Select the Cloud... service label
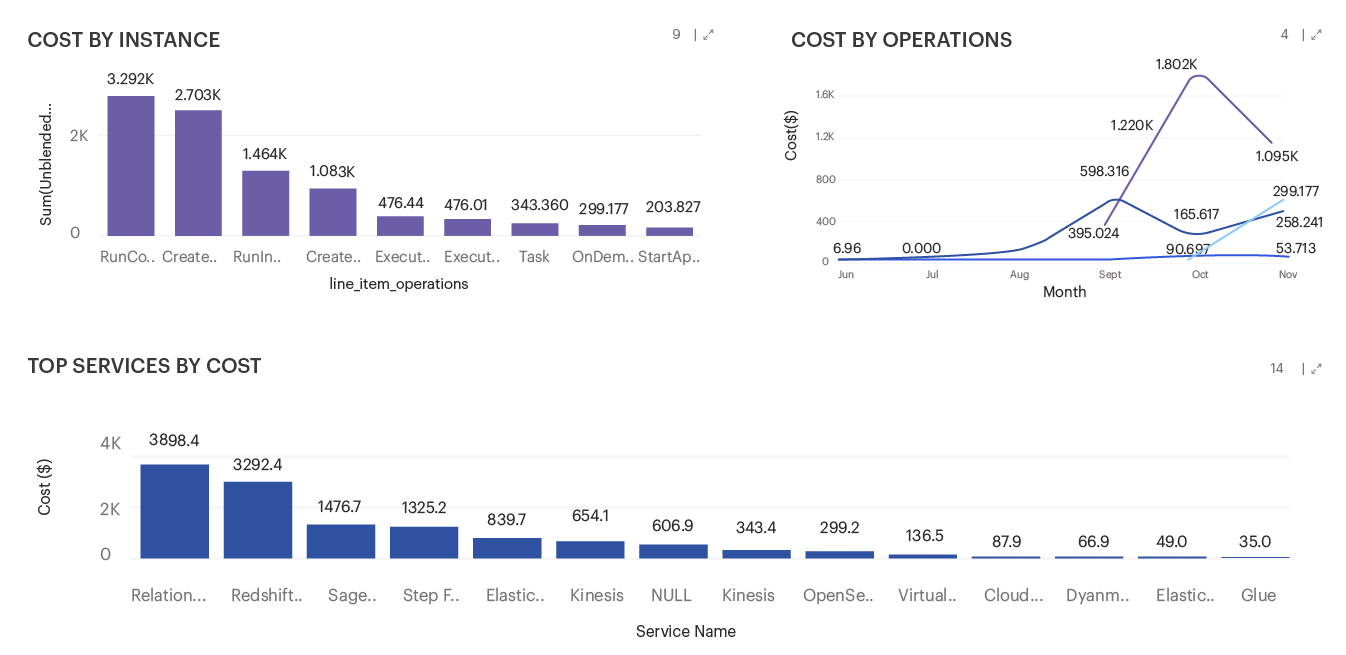Viewport: 1346px width, 655px height. [1013, 595]
